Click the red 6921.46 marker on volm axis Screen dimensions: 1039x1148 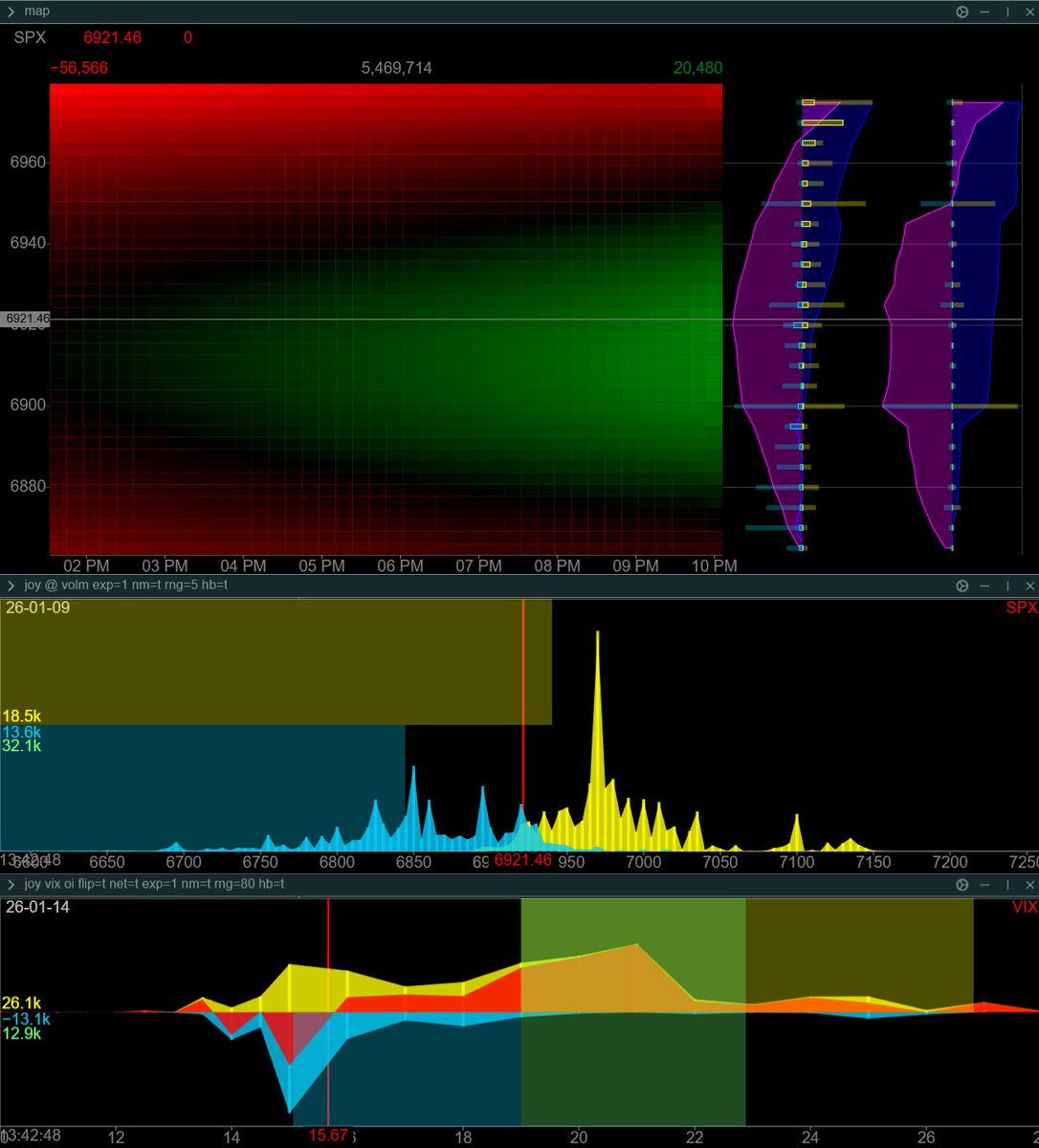click(523, 861)
